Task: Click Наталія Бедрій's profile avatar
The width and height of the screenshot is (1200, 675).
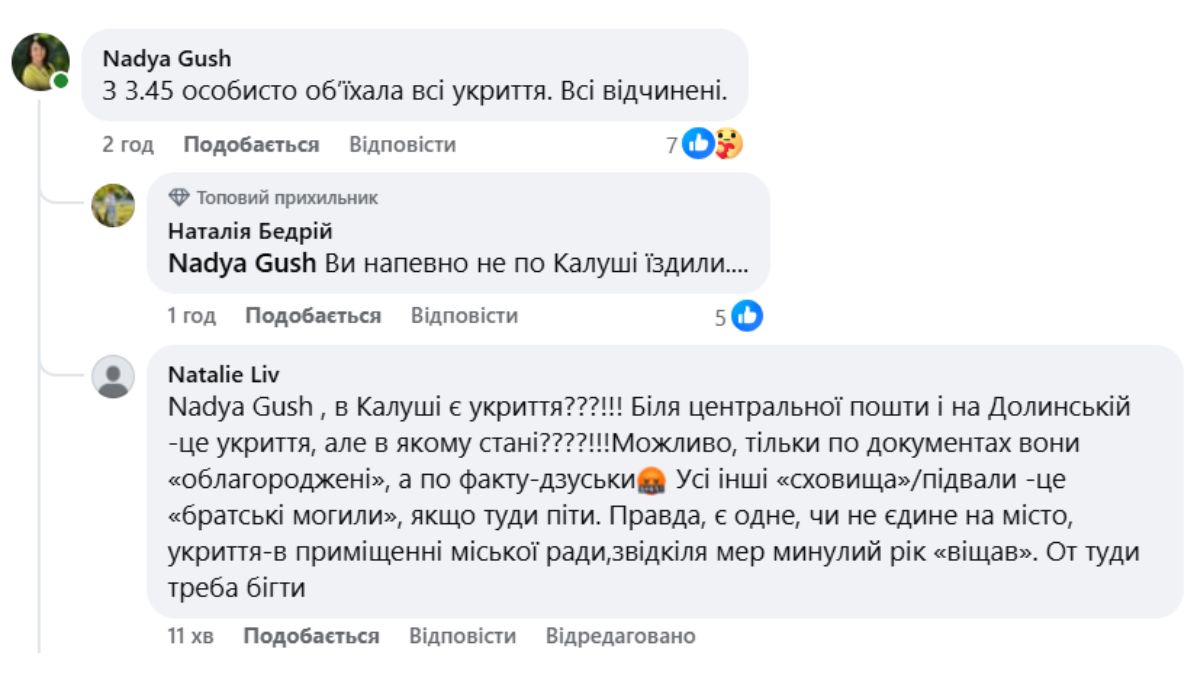Action: 113,205
